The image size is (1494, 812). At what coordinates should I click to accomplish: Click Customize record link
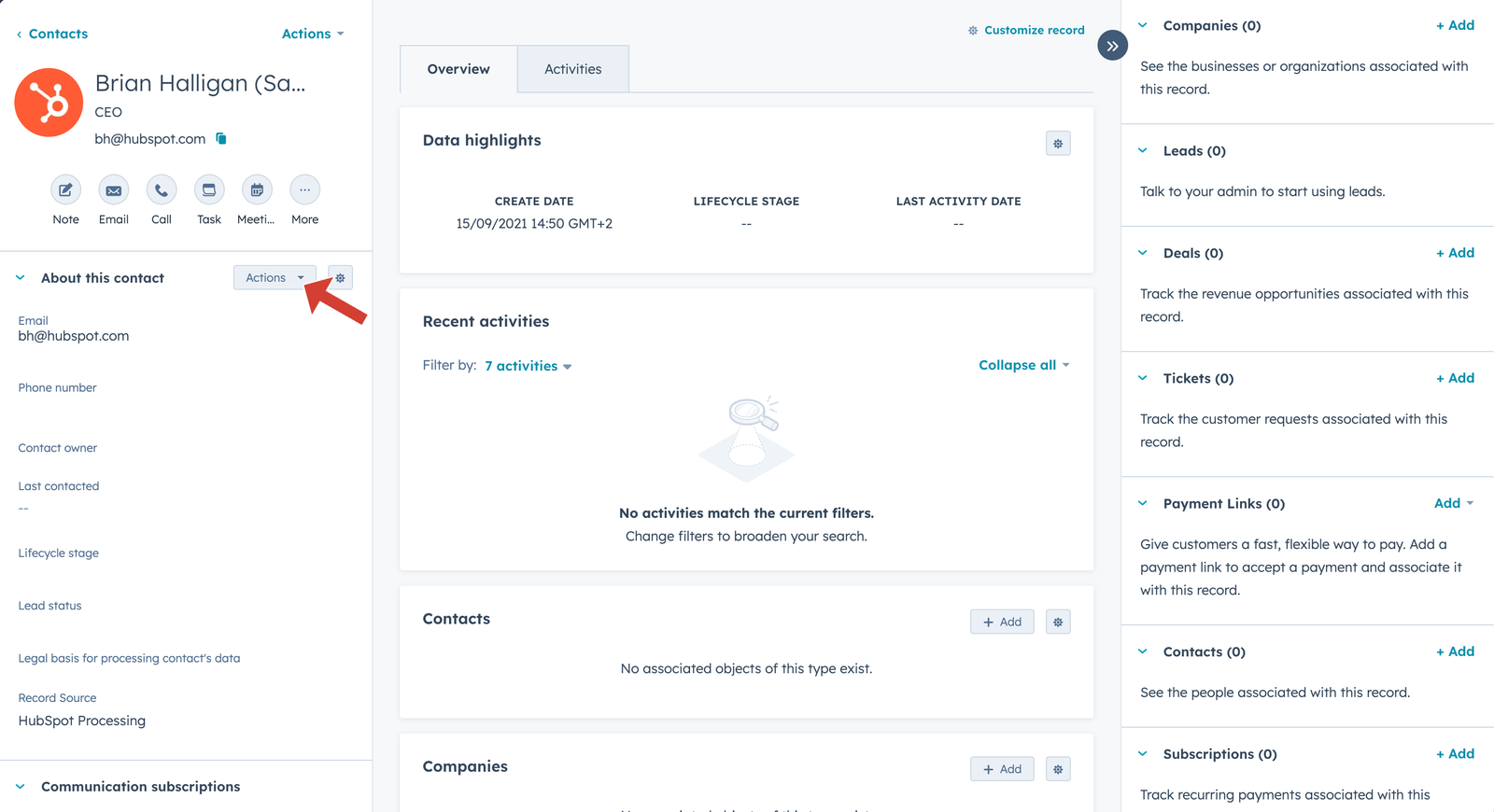[1026, 30]
